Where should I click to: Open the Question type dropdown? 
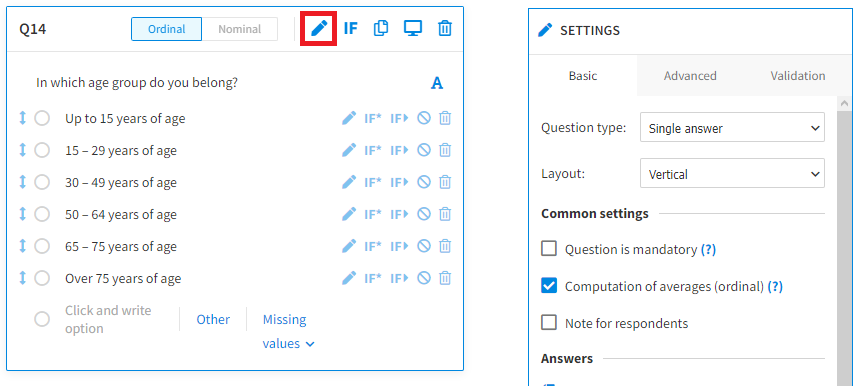[x=732, y=127]
